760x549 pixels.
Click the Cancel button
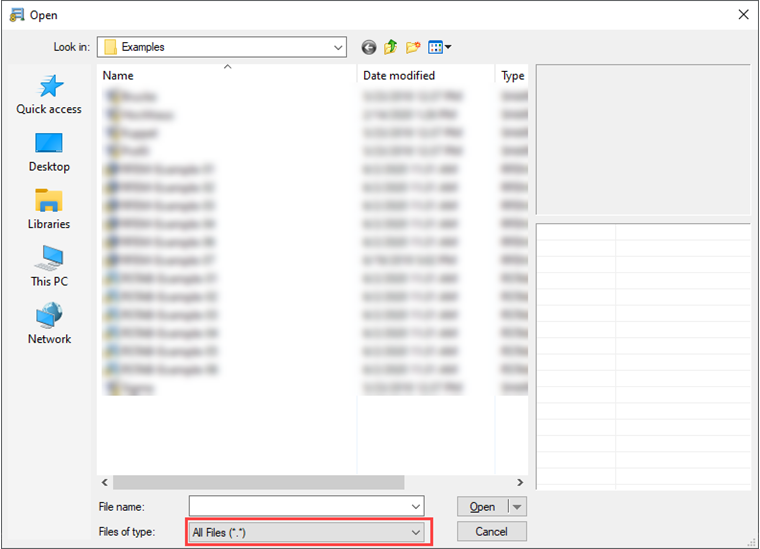(491, 532)
